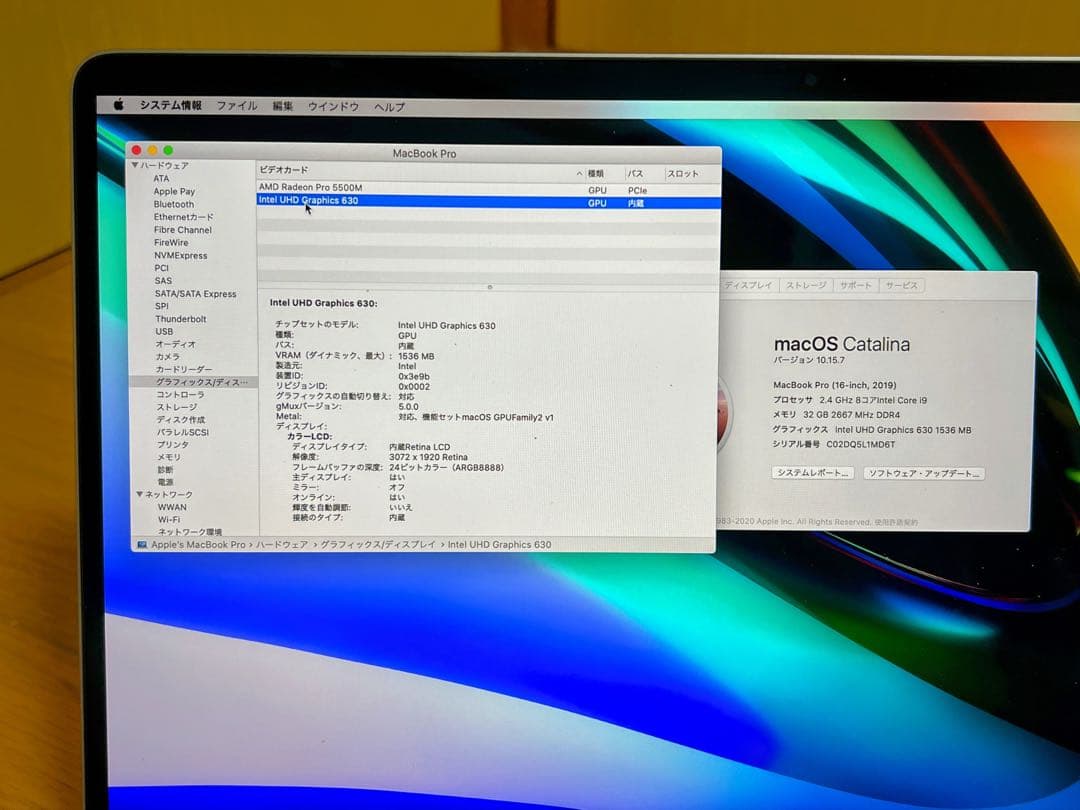Select SAS in the sidebar

pyautogui.click(x=163, y=280)
